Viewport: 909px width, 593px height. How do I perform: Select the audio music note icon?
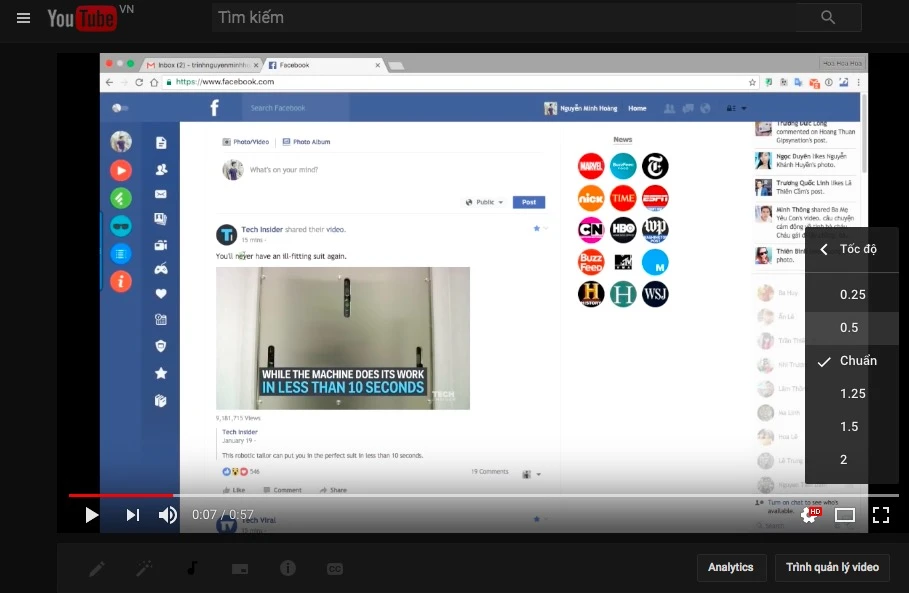191,568
